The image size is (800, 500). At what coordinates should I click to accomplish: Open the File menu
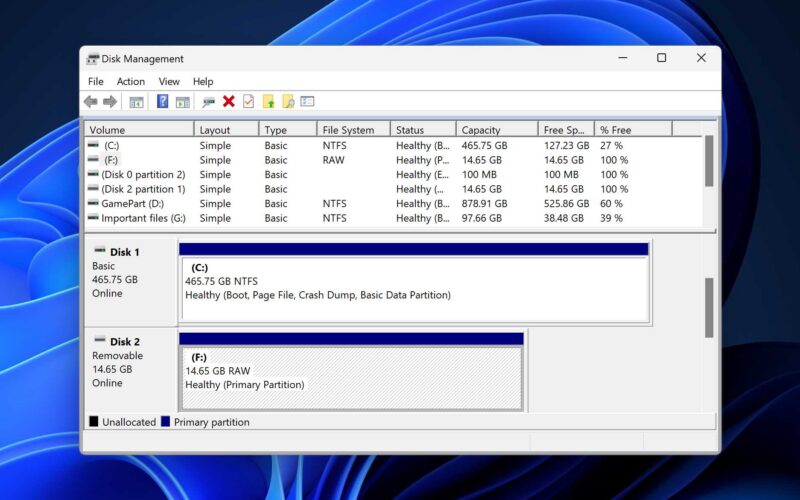coord(95,82)
